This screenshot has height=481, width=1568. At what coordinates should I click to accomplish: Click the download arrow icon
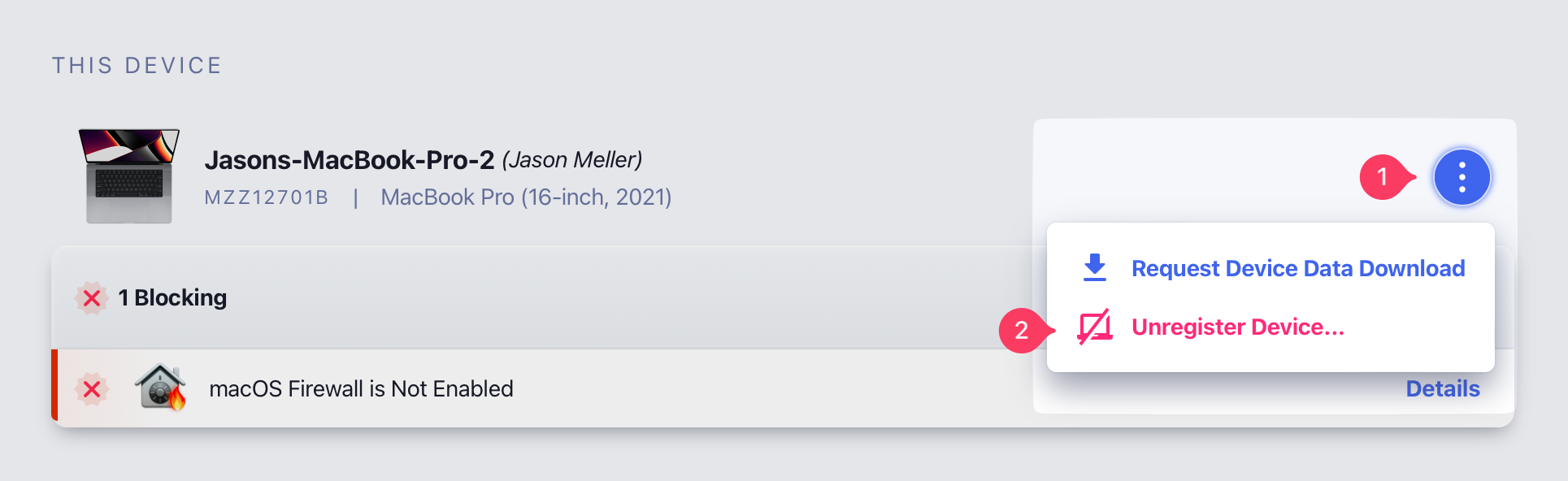click(x=1095, y=267)
